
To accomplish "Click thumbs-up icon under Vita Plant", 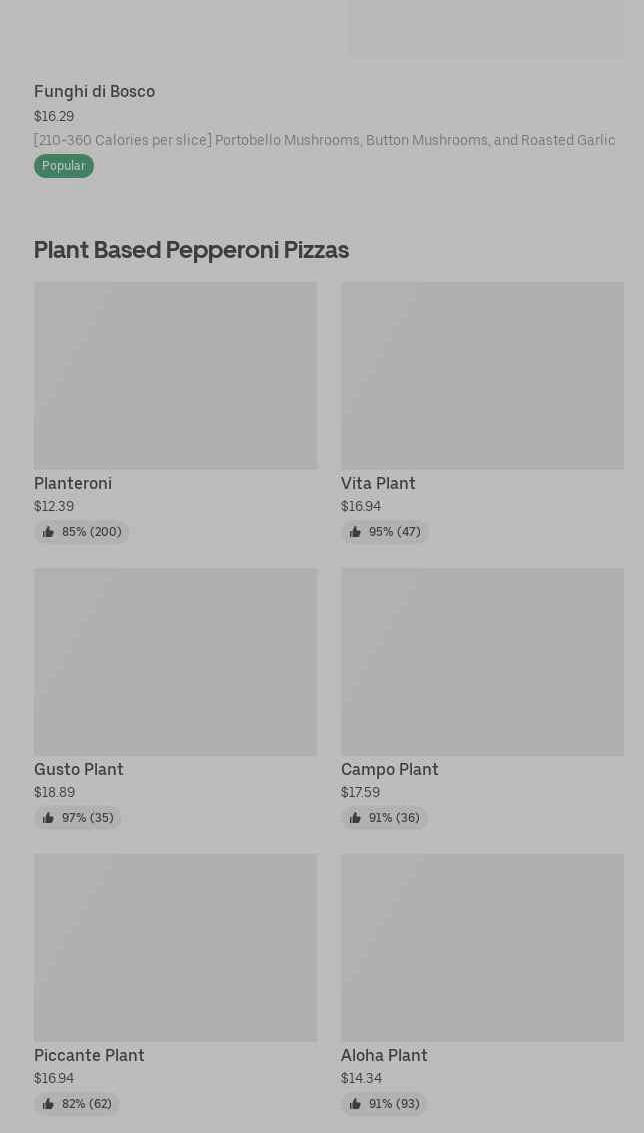I will (x=355, y=532).
